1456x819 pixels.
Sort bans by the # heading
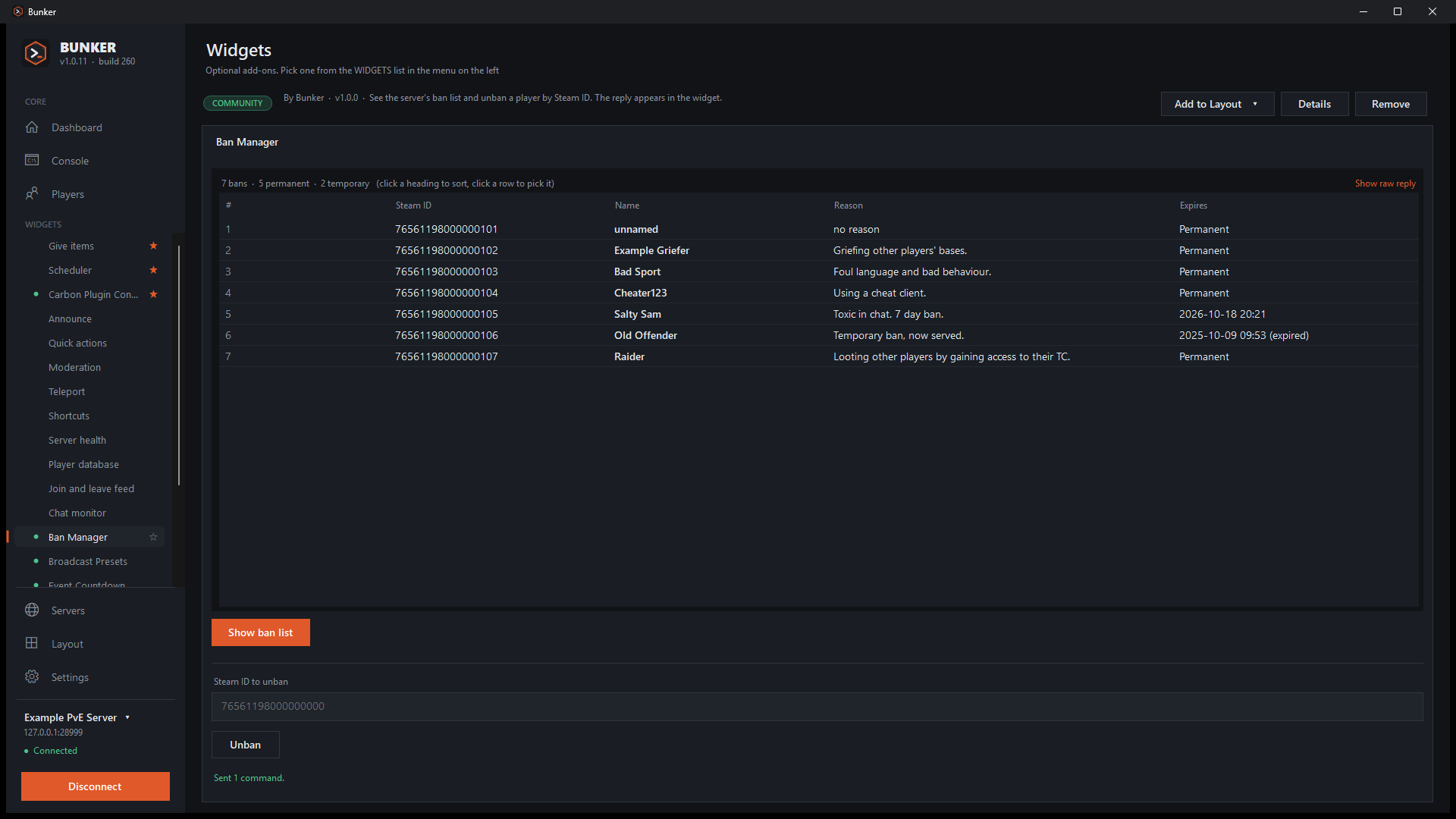click(x=228, y=206)
